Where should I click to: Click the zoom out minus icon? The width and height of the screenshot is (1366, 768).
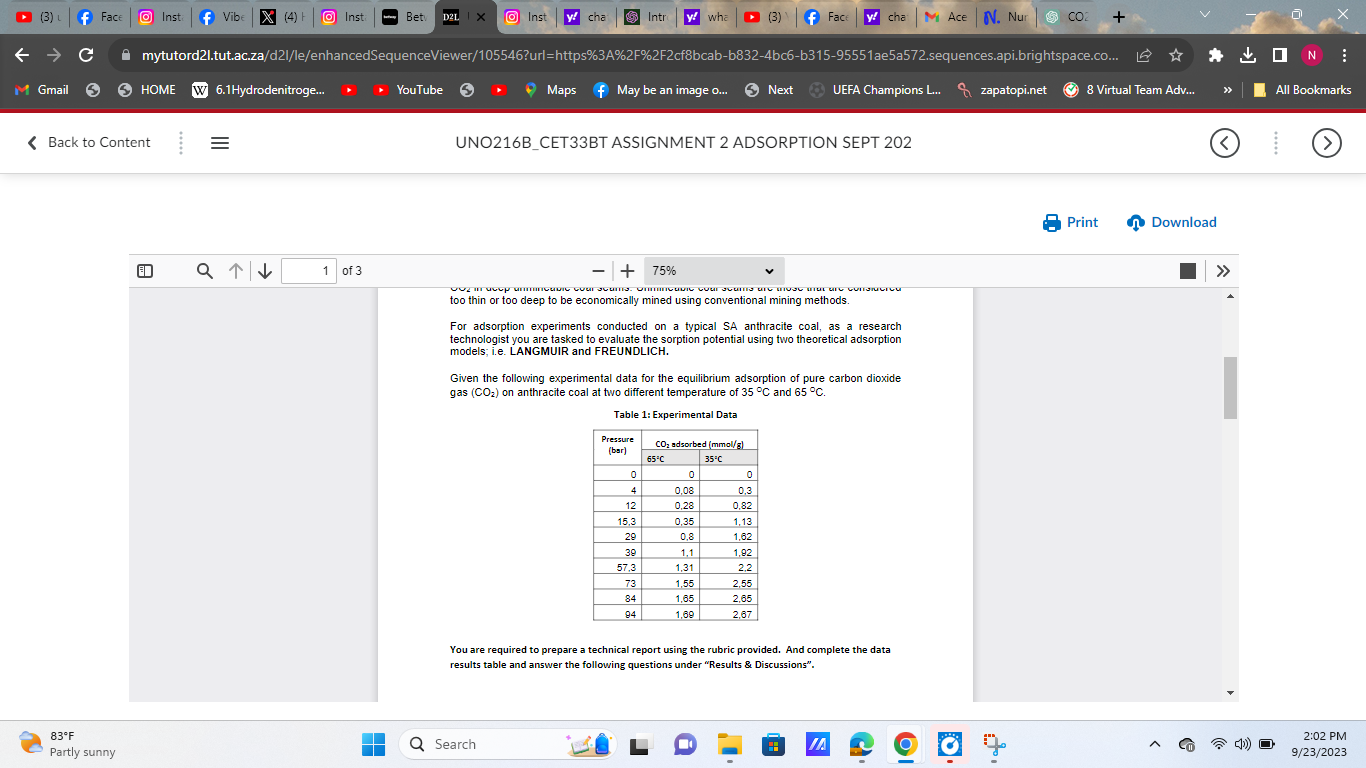597,271
